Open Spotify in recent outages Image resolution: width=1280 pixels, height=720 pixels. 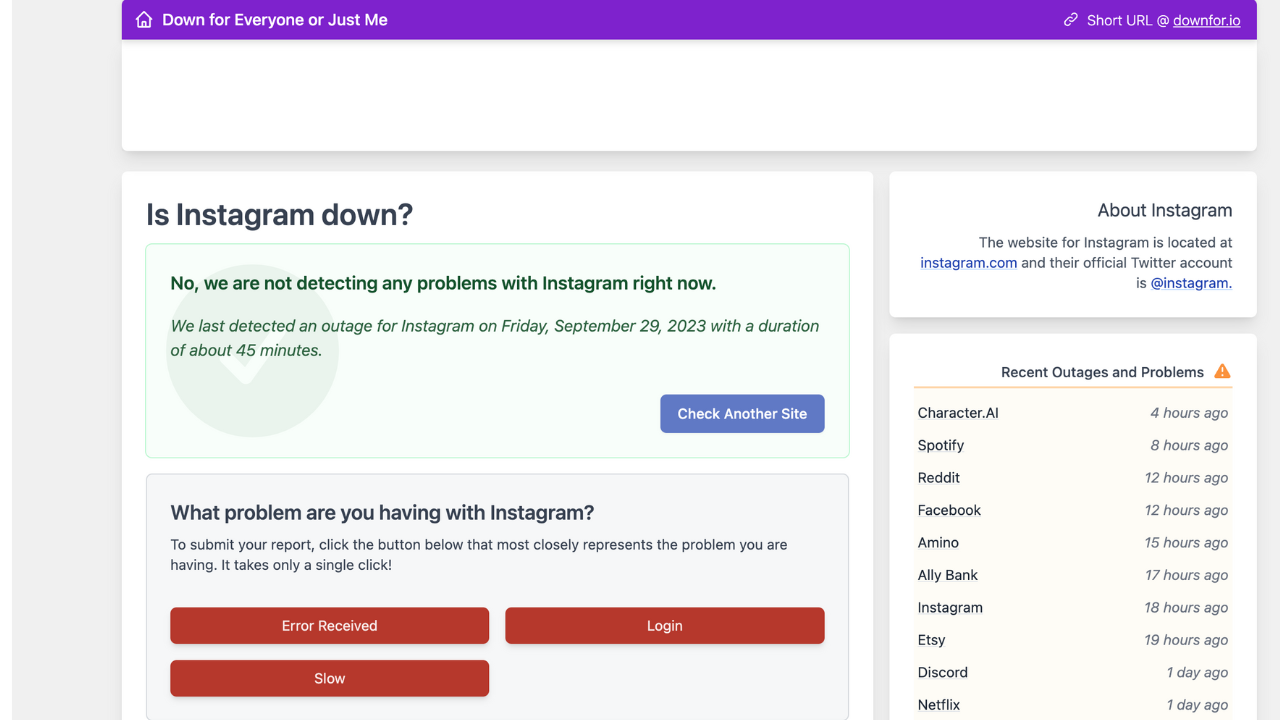pos(940,445)
